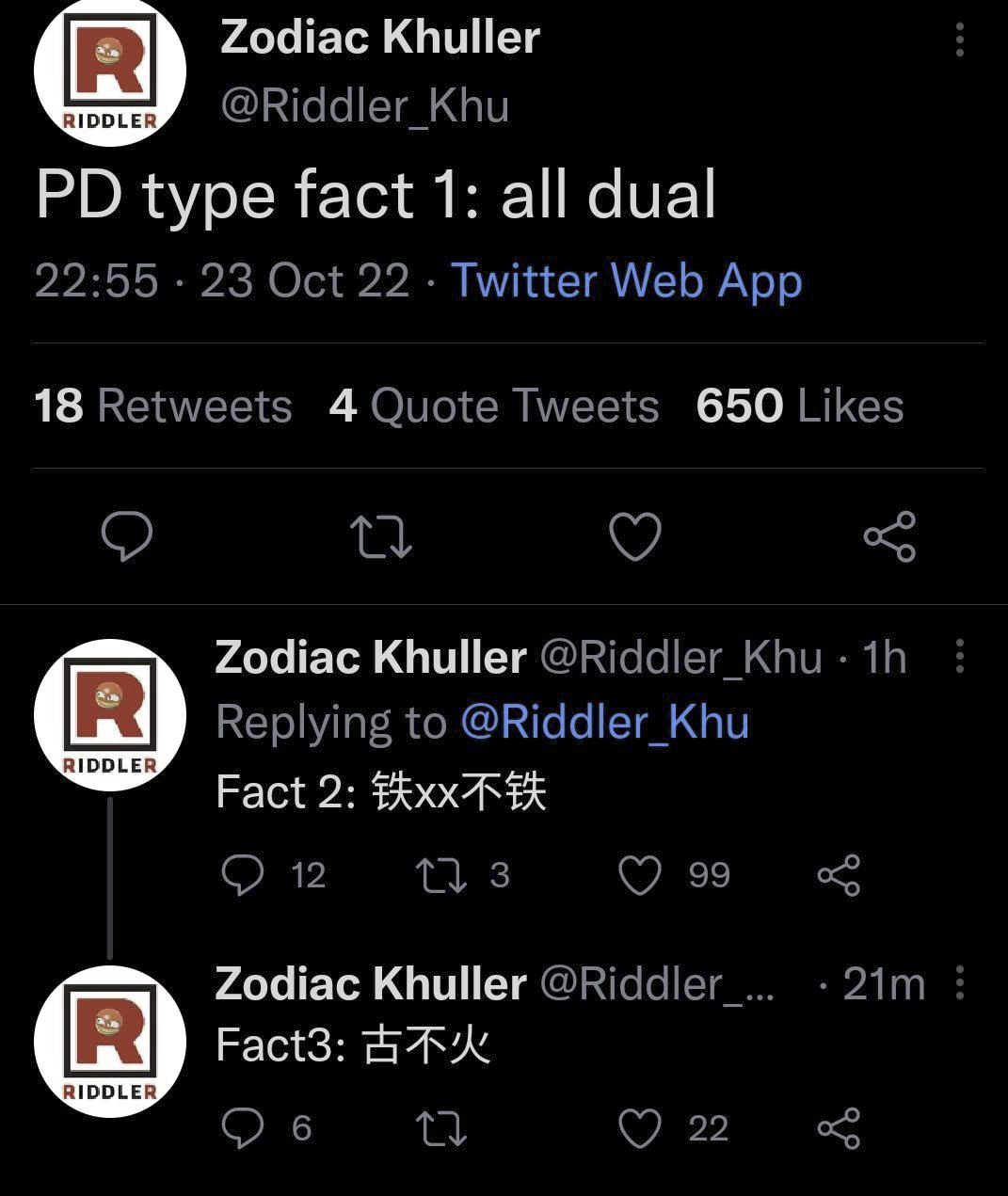Screen dimensions: 1008x1196
Task: Open more options for Fact 2 reply
Action: 959,656
